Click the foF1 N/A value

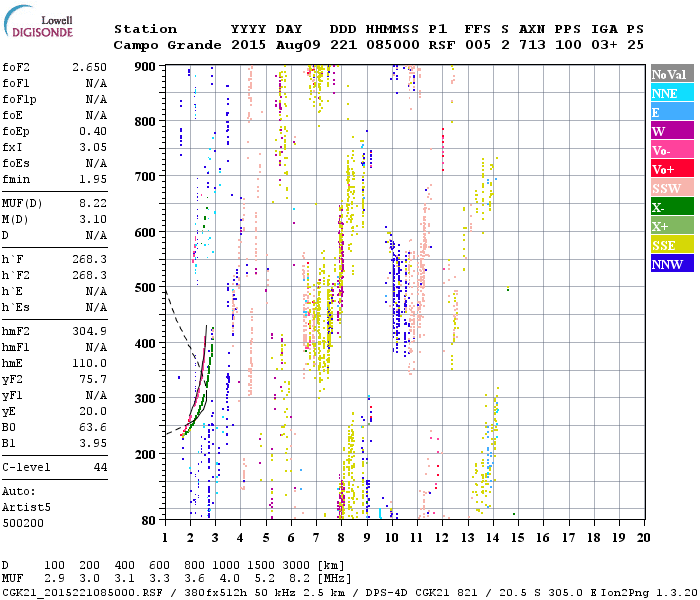(x=96, y=83)
